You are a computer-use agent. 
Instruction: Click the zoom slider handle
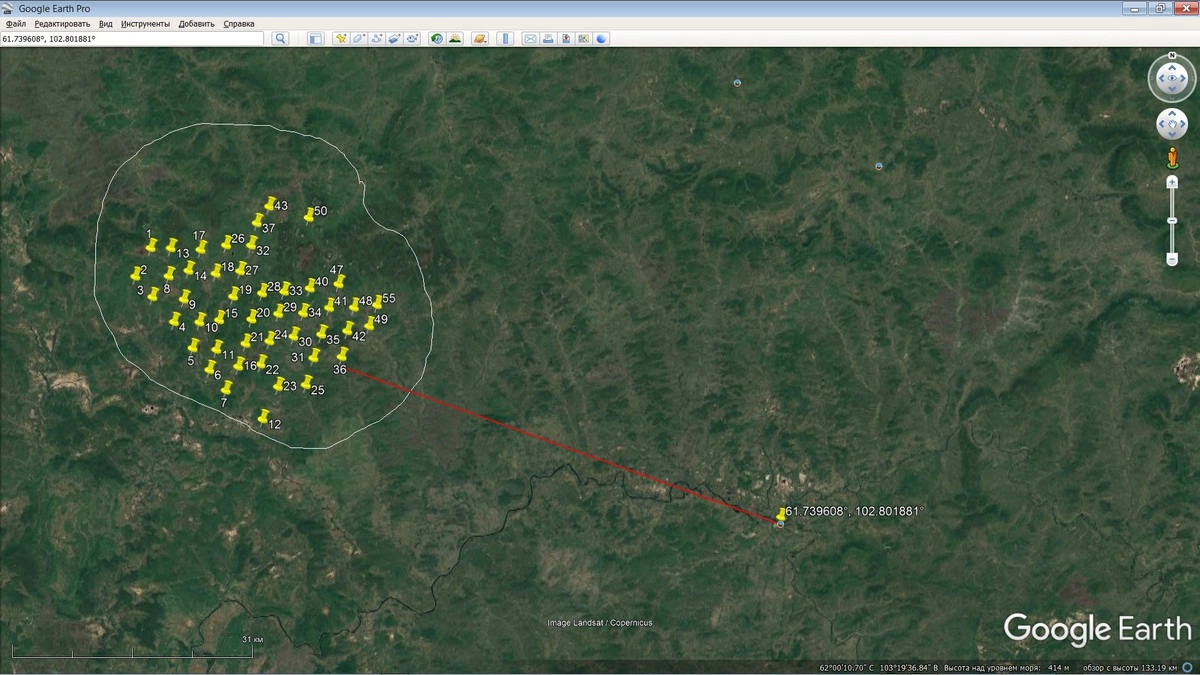1172,220
